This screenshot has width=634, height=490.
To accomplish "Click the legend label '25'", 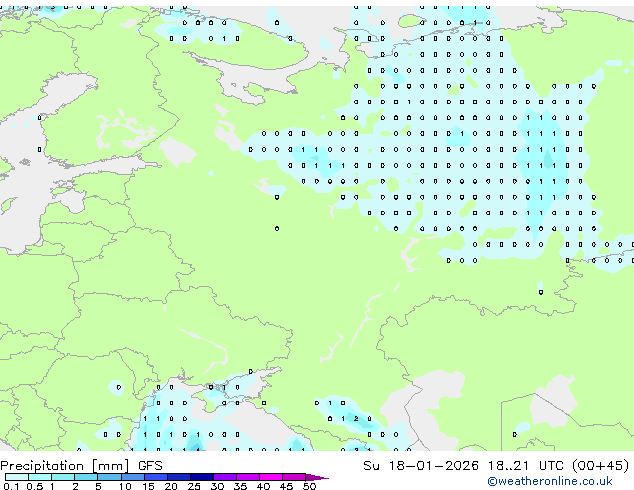I will click(194, 486).
